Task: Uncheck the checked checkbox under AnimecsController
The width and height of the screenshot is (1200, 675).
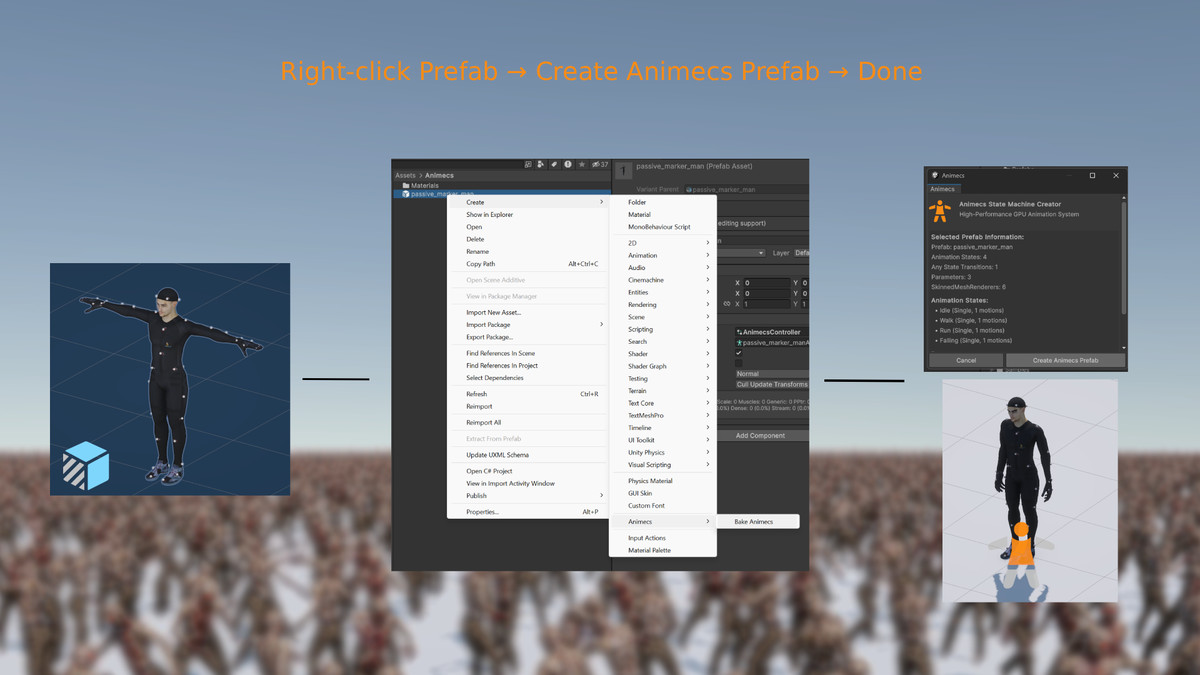Action: [738, 353]
